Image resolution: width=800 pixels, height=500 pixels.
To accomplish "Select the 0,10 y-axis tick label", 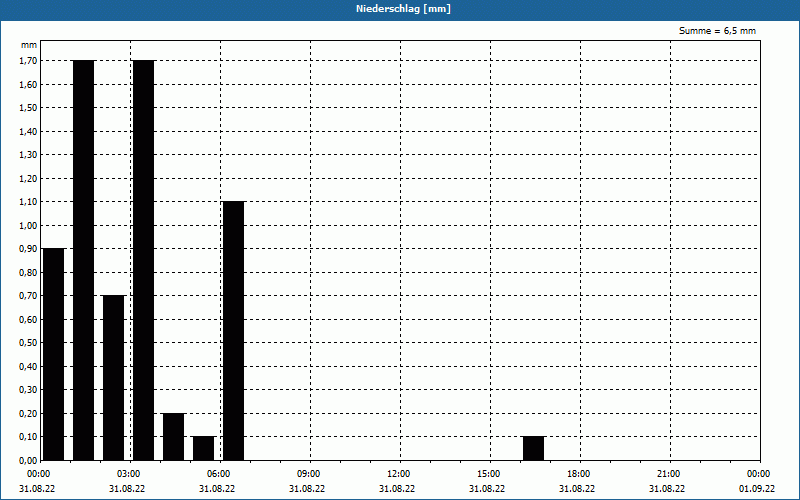I will pos(28,437).
